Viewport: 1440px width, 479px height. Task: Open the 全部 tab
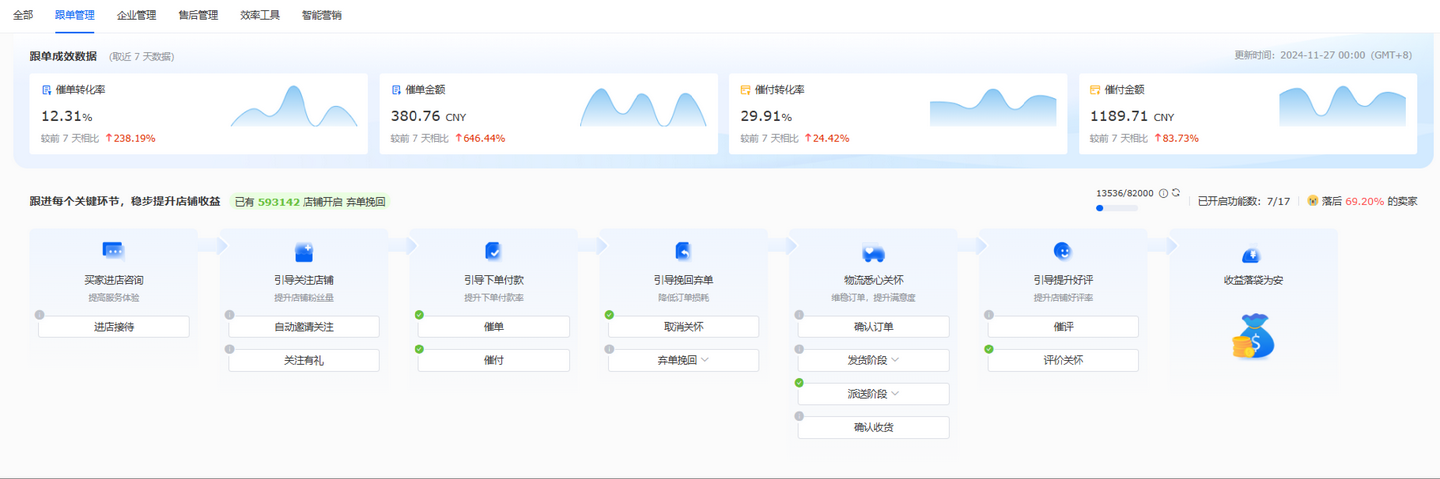click(22, 15)
